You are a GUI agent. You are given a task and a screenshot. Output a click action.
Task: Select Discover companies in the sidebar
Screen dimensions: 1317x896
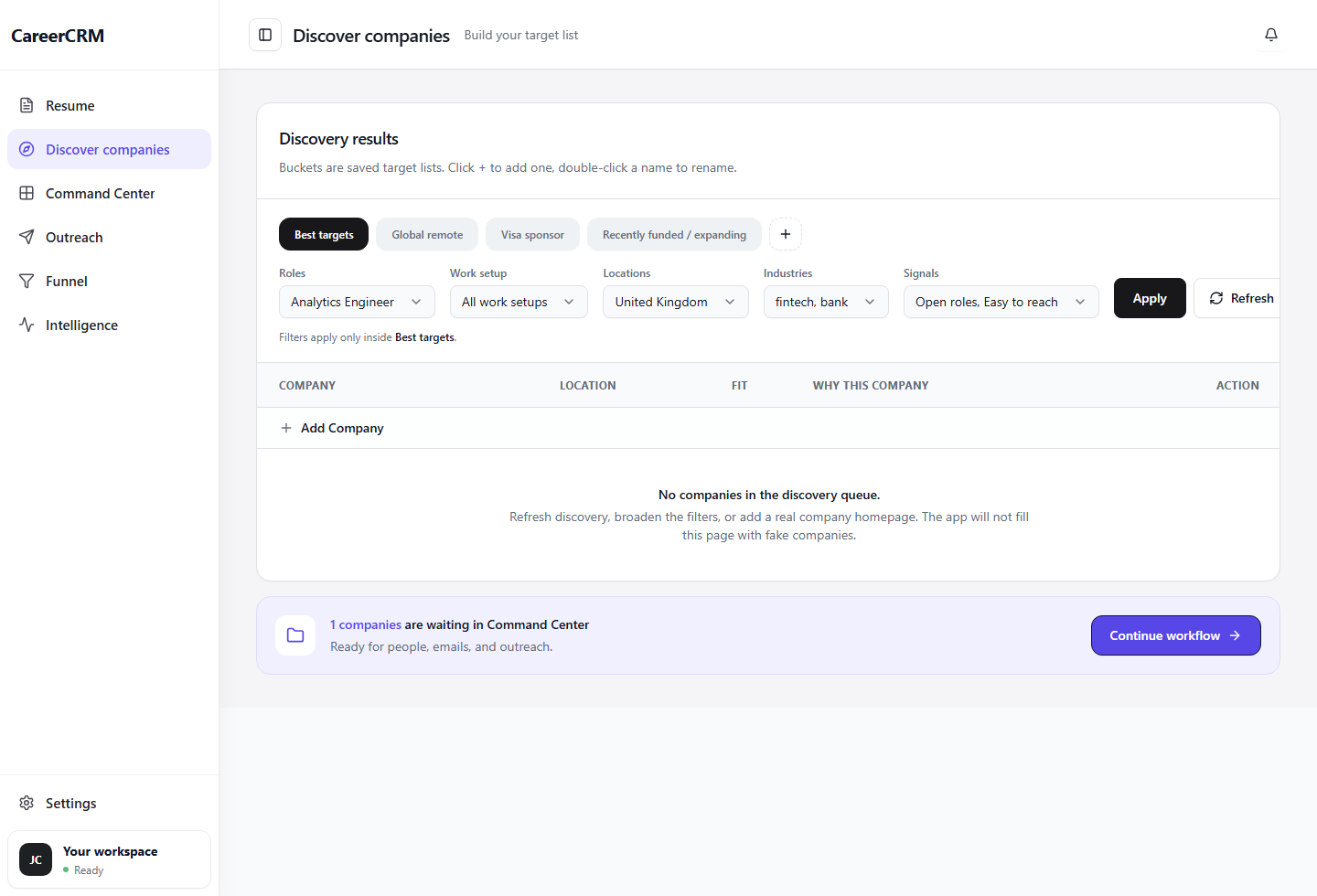pyautogui.click(x=109, y=149)
